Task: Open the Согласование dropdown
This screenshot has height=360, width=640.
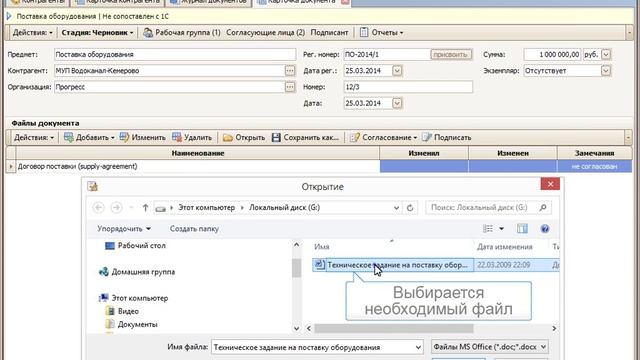Action: pos(383,138)
